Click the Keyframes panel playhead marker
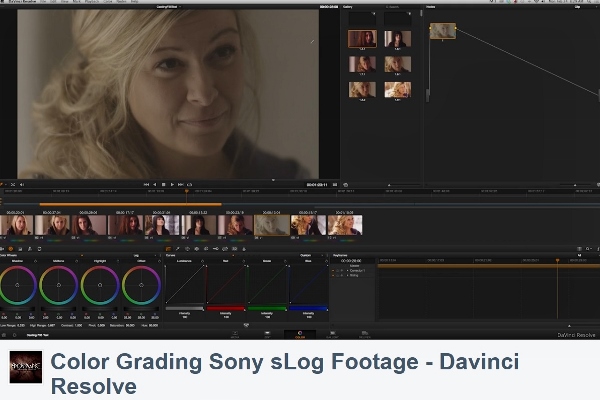The image size is (600, 400). pos(558,260)
